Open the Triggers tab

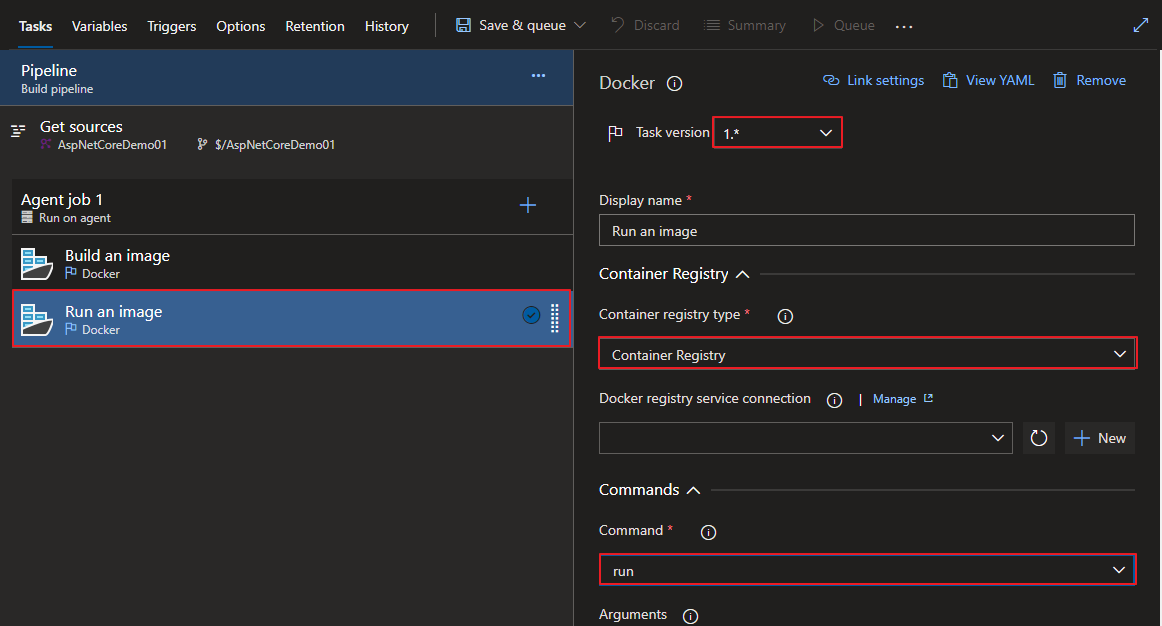[x=172, y=26]
